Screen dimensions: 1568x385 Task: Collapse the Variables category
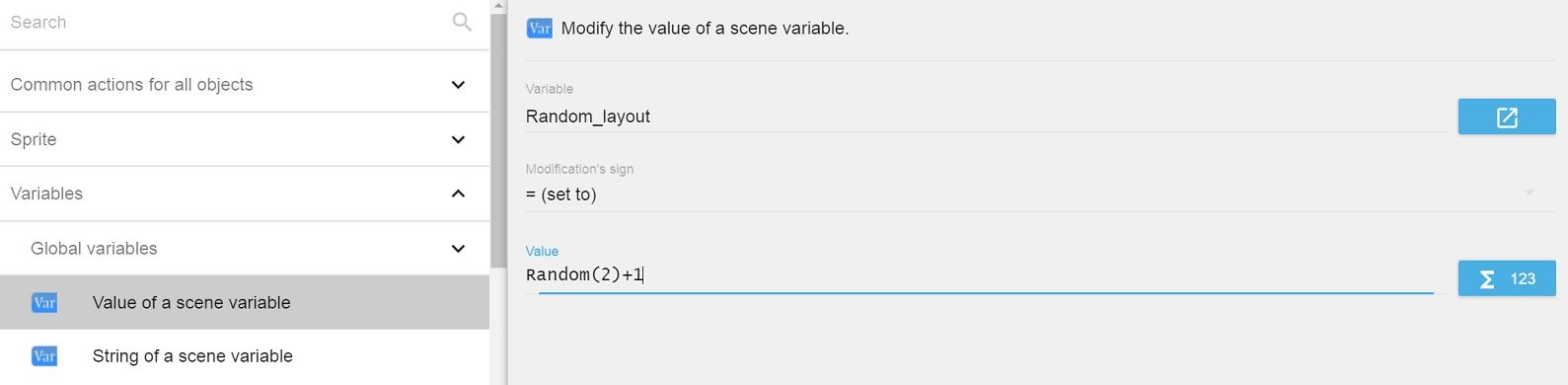pyautogui.click(x=458, y=193)
